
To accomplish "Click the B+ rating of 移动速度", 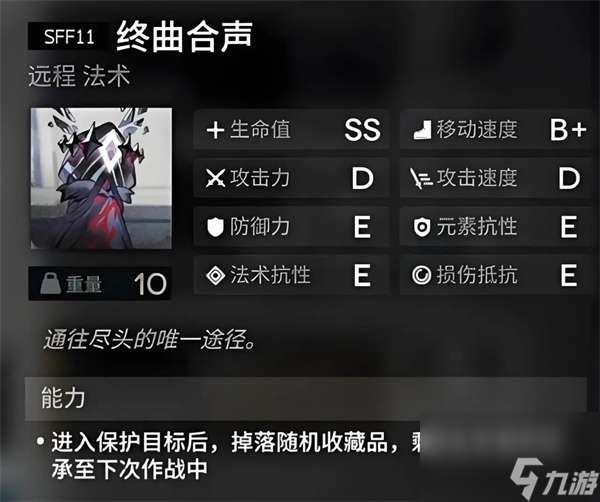I will point(568,130).
